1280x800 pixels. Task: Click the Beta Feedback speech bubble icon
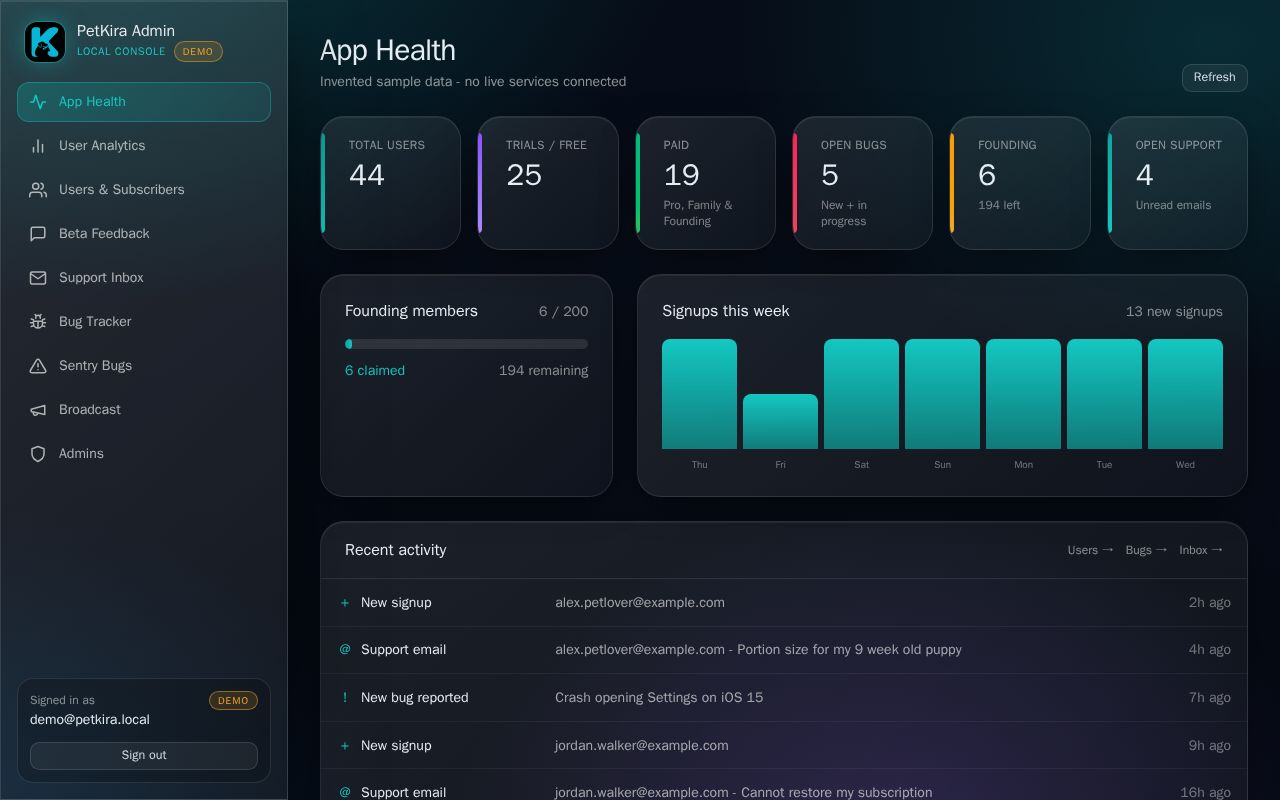(38, 234)
